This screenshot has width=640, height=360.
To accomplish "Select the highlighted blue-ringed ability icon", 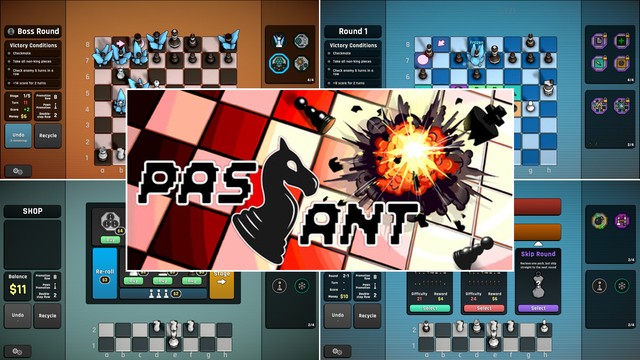I will 279,63.
